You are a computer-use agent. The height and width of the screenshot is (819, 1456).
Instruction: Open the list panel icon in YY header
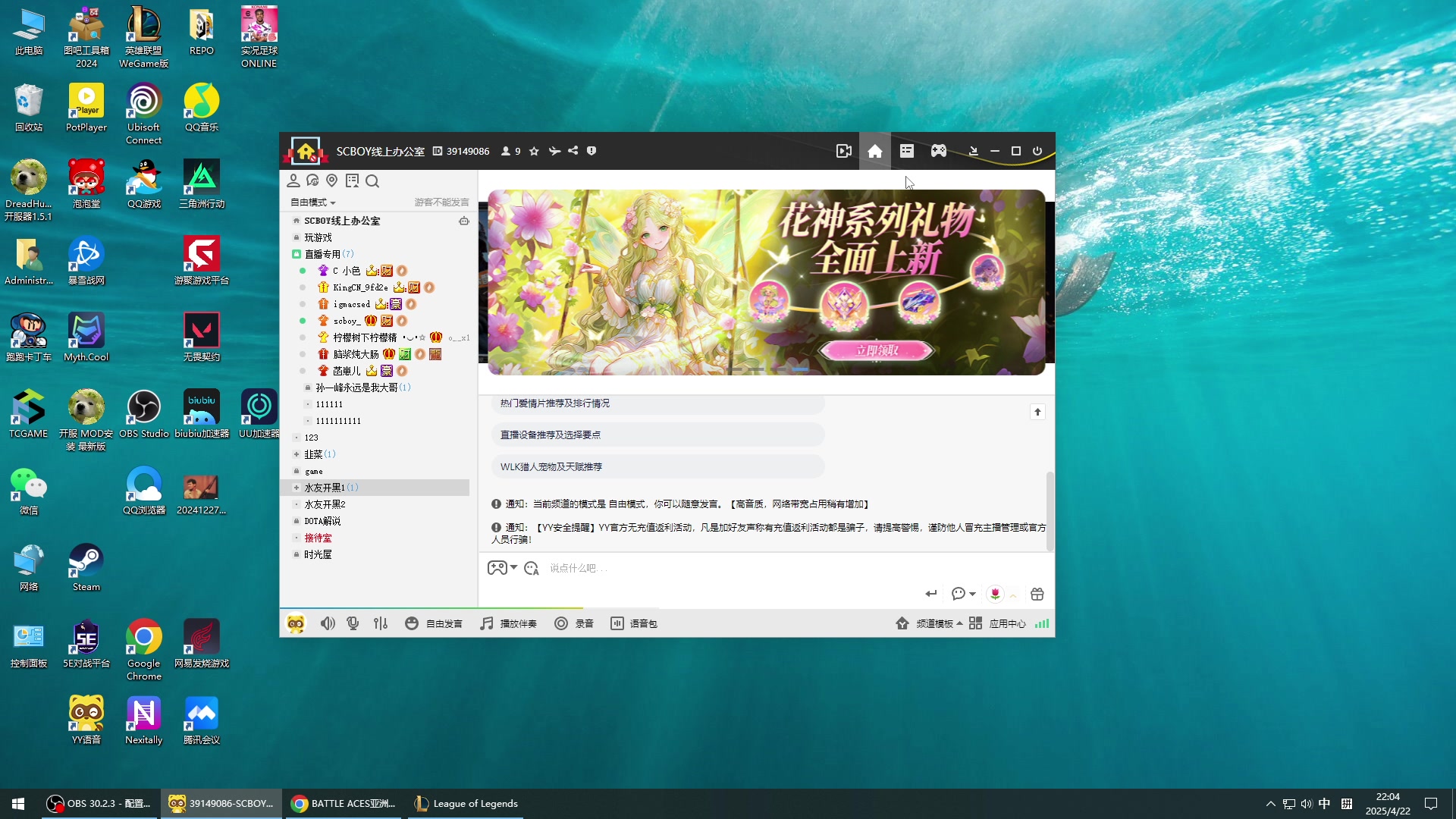click(907, 151)
